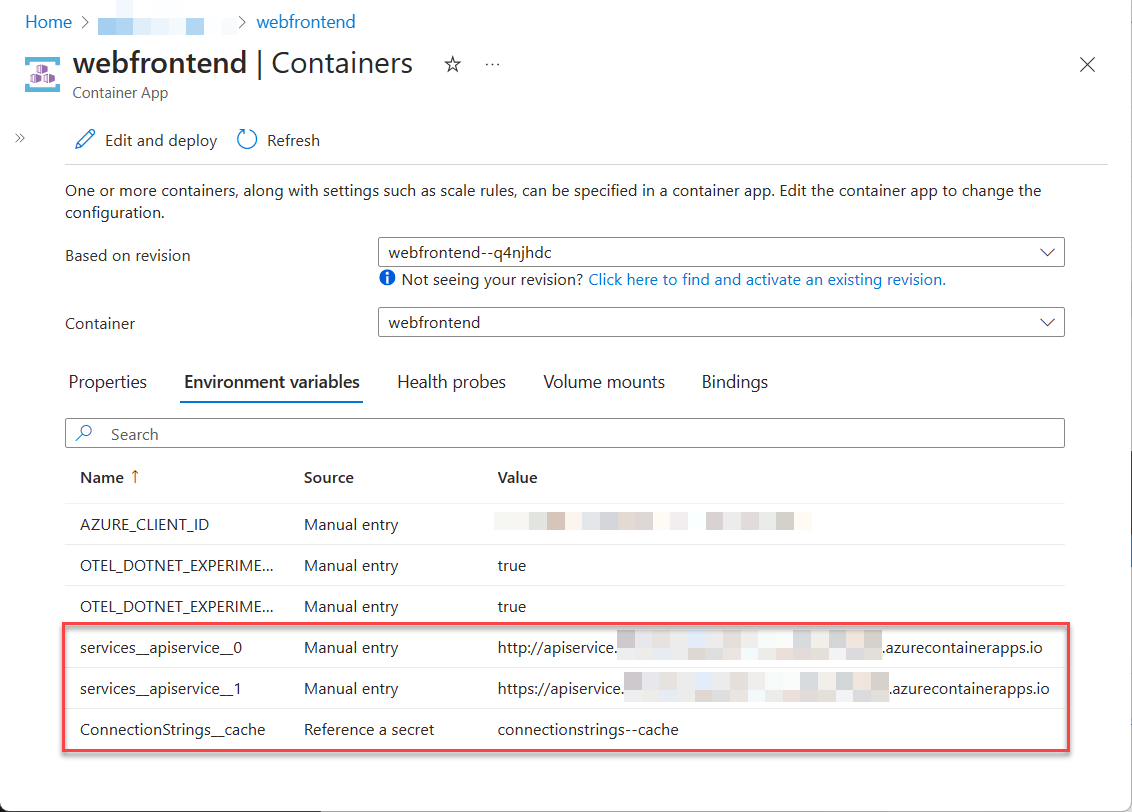Select the Environment variables tab
This screenshot has width=1132, height=812.
pos(271,382)
